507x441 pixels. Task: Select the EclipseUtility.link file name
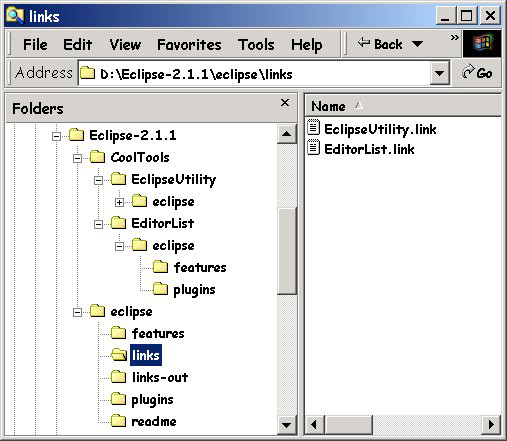click(380, 129)
